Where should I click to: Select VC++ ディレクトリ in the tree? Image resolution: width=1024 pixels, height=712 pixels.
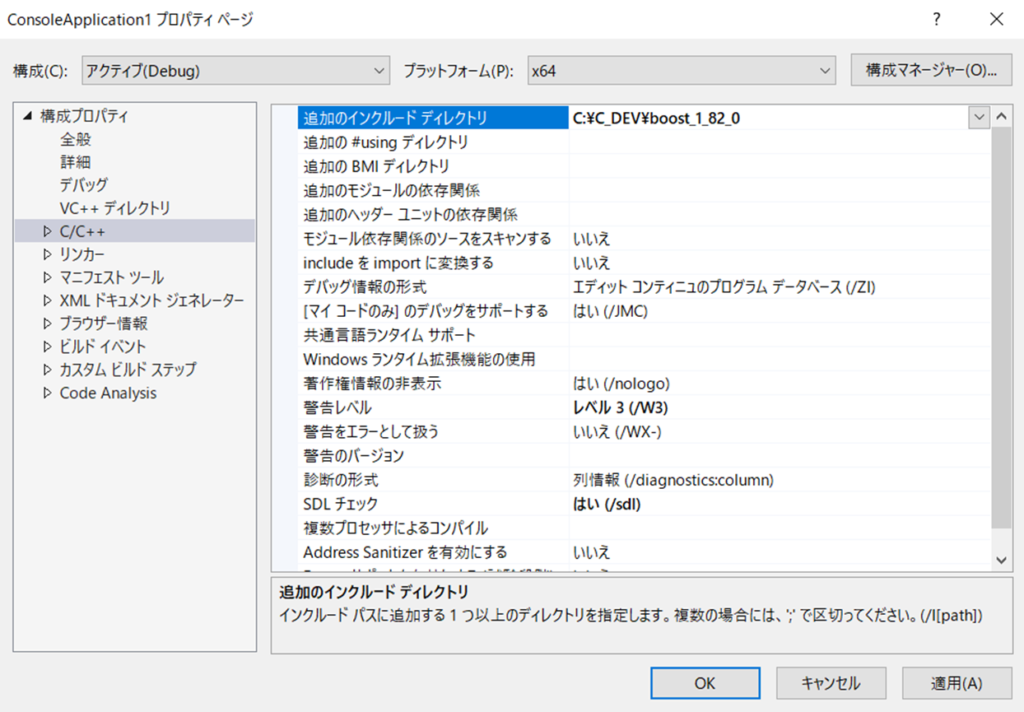point(114,208)
